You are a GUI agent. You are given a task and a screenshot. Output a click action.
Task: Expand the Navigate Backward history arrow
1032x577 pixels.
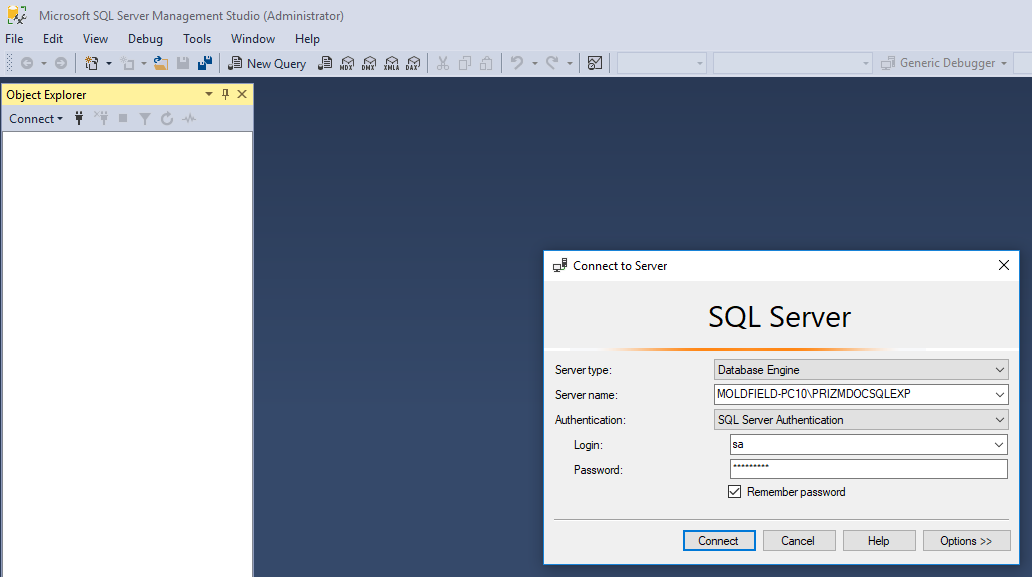pos(43,64)
